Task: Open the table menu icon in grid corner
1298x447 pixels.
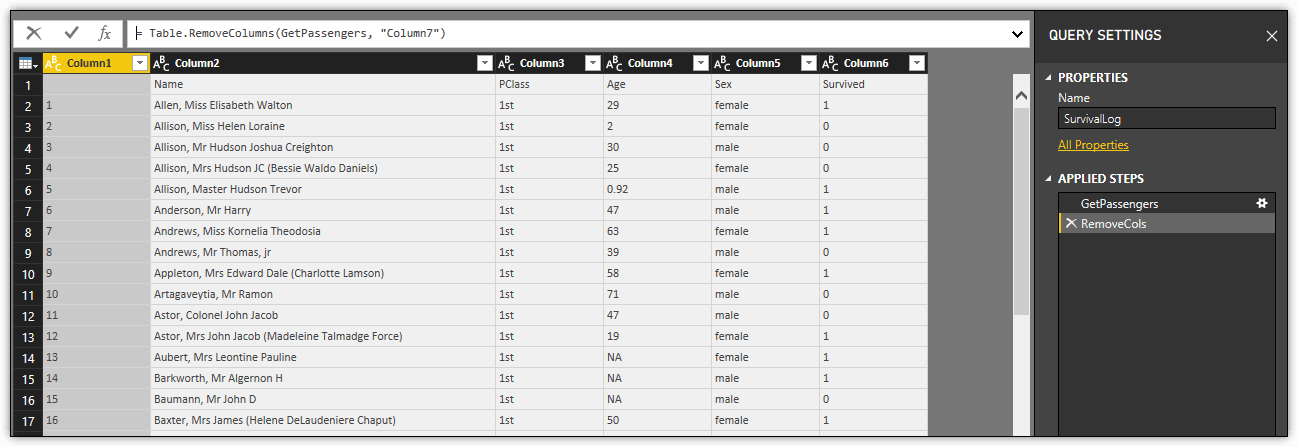Action: [28, 63]
